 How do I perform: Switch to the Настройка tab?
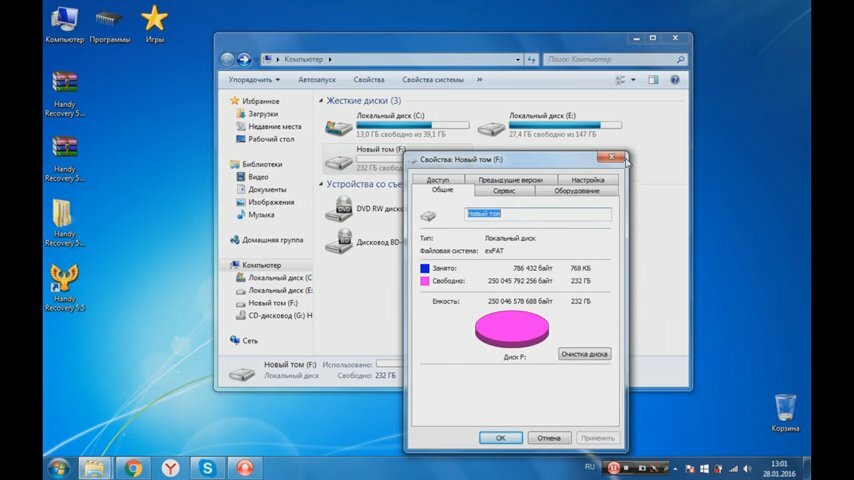click(x=588, y=179)
